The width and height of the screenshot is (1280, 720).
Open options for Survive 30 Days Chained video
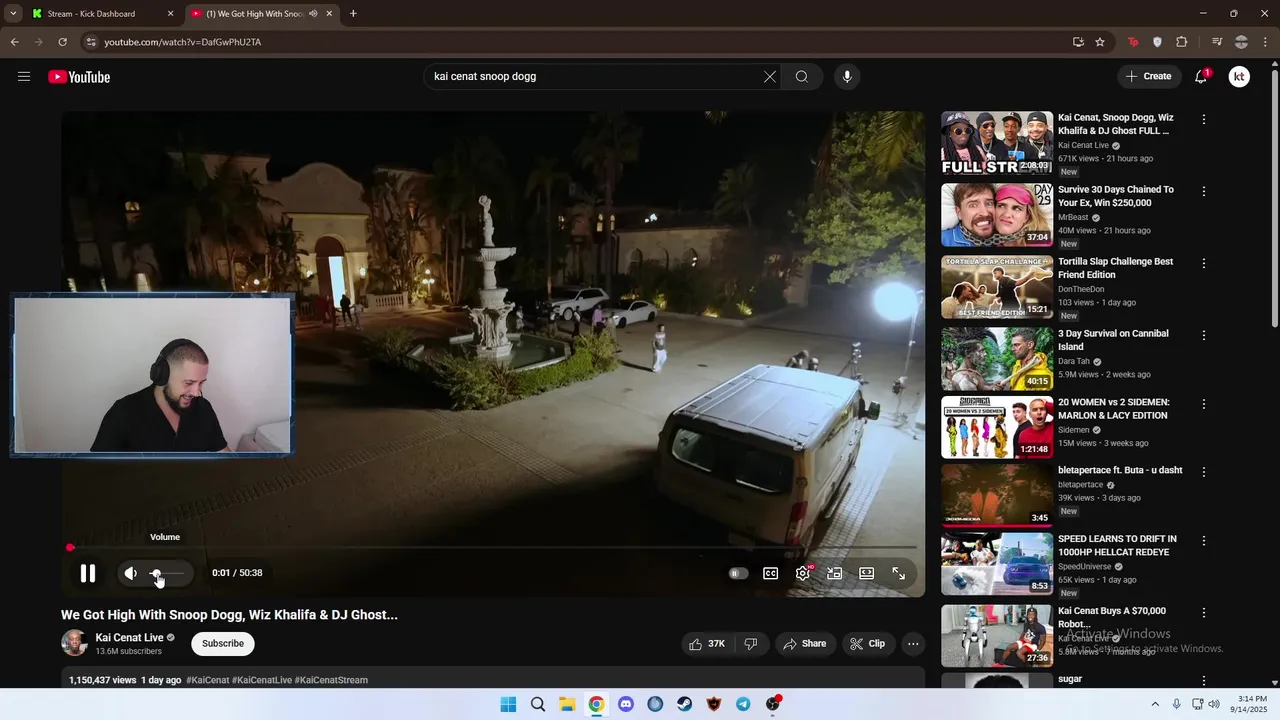coord(1204,191)
